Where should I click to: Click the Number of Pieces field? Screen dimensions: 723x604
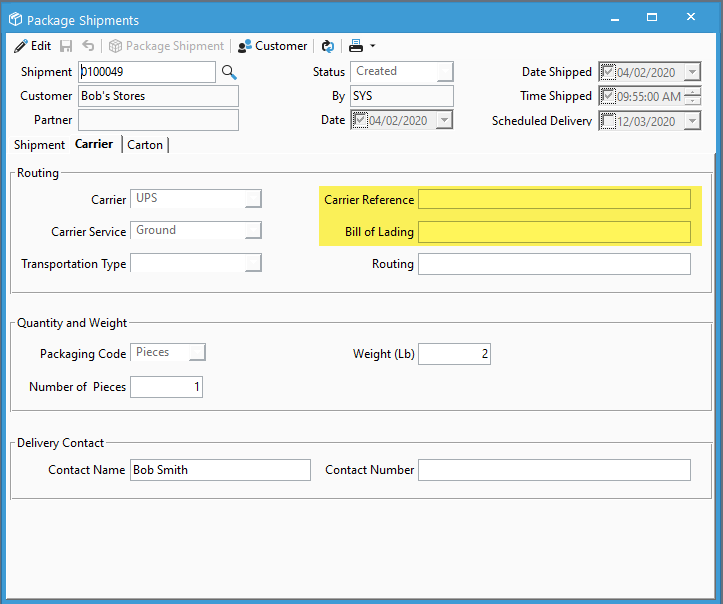[166, 386]
